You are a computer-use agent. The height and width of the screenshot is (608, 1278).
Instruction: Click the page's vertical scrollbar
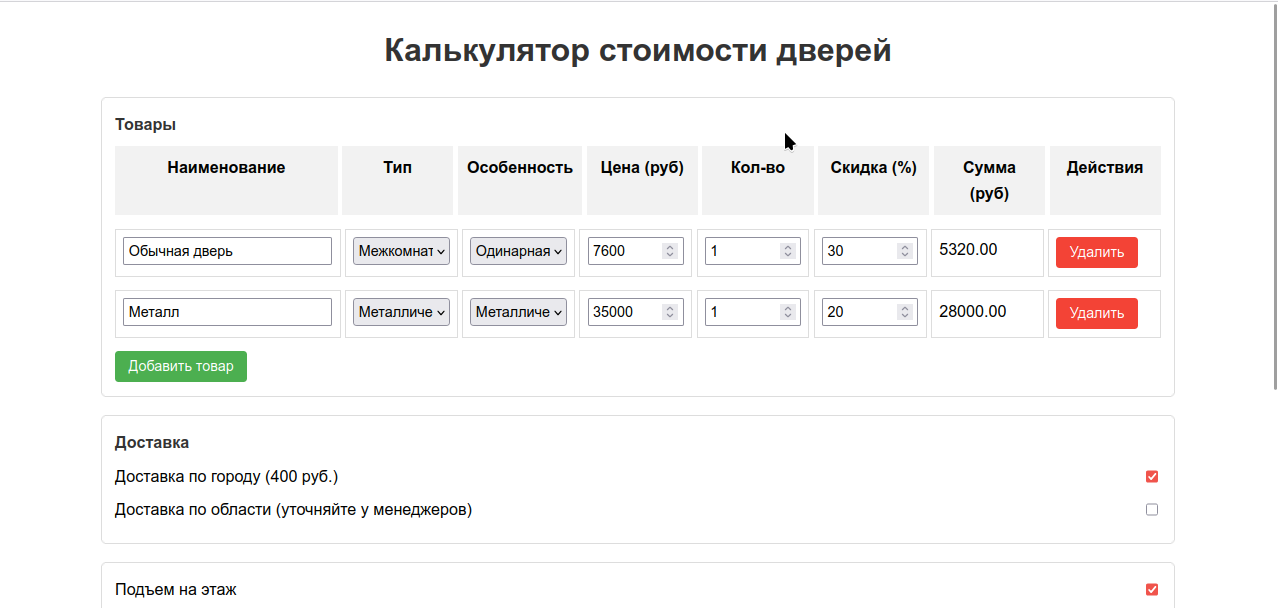[1274, 200]
